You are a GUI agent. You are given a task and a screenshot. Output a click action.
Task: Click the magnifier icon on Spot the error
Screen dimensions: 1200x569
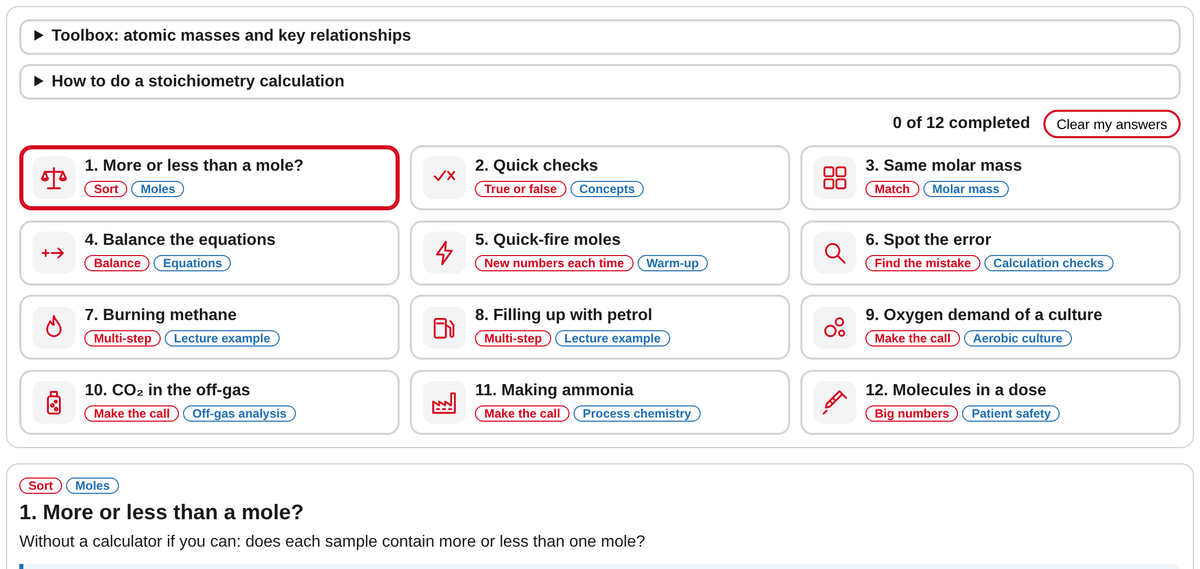(834, 253)
